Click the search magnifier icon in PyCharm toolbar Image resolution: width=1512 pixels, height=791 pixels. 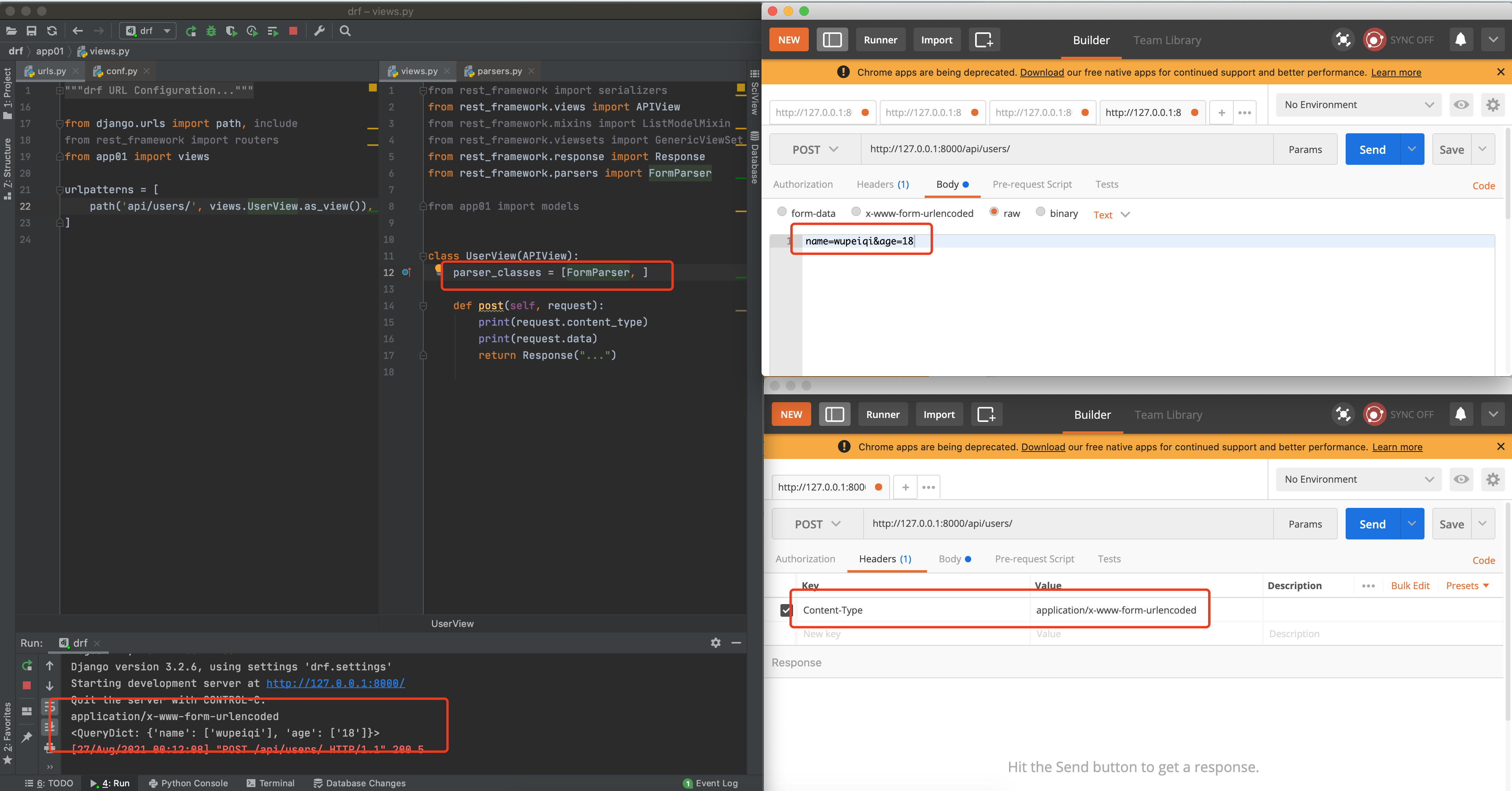(x=345, y=31)
